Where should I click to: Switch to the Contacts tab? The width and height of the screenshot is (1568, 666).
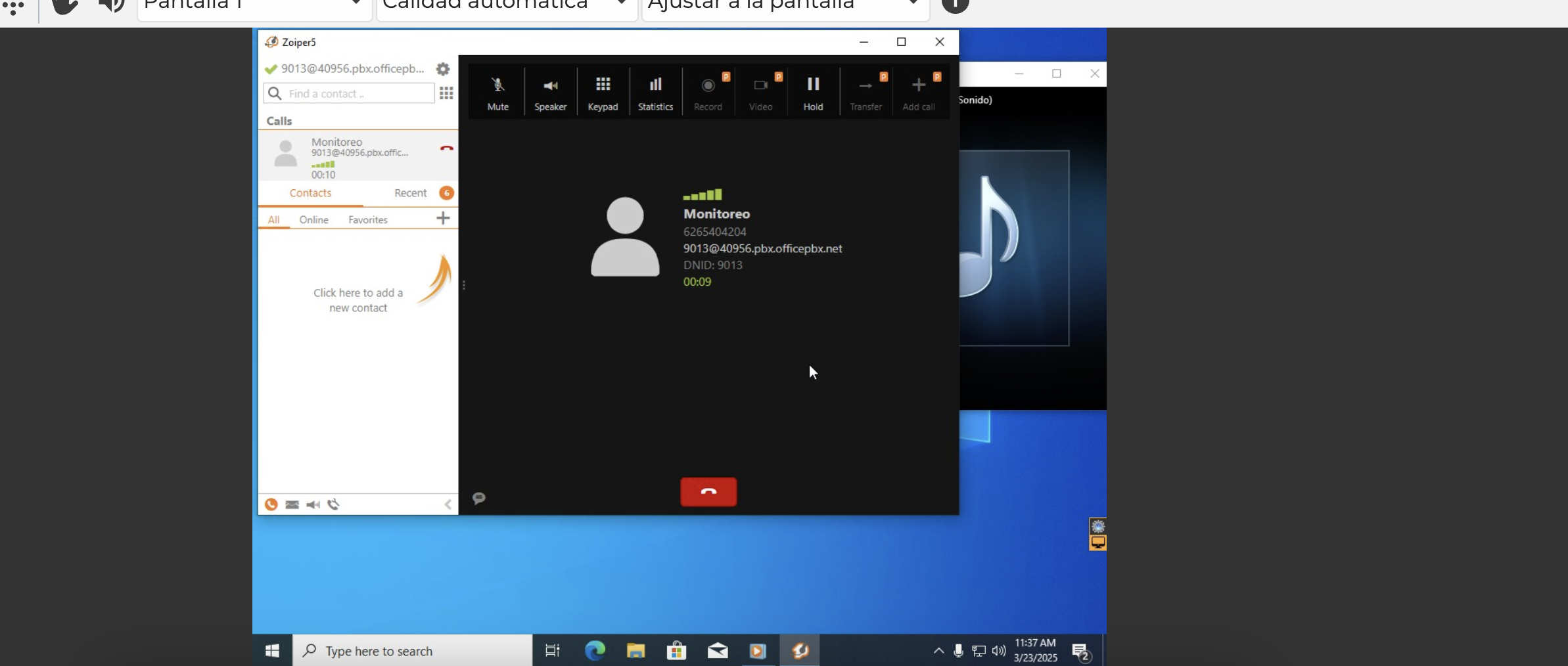(x=310, y=193)
